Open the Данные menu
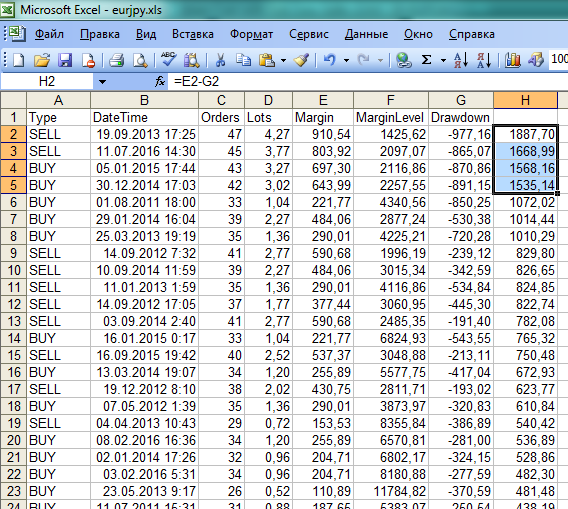The height and width of the screenshot is (509, 568). (x=366, y=34)
